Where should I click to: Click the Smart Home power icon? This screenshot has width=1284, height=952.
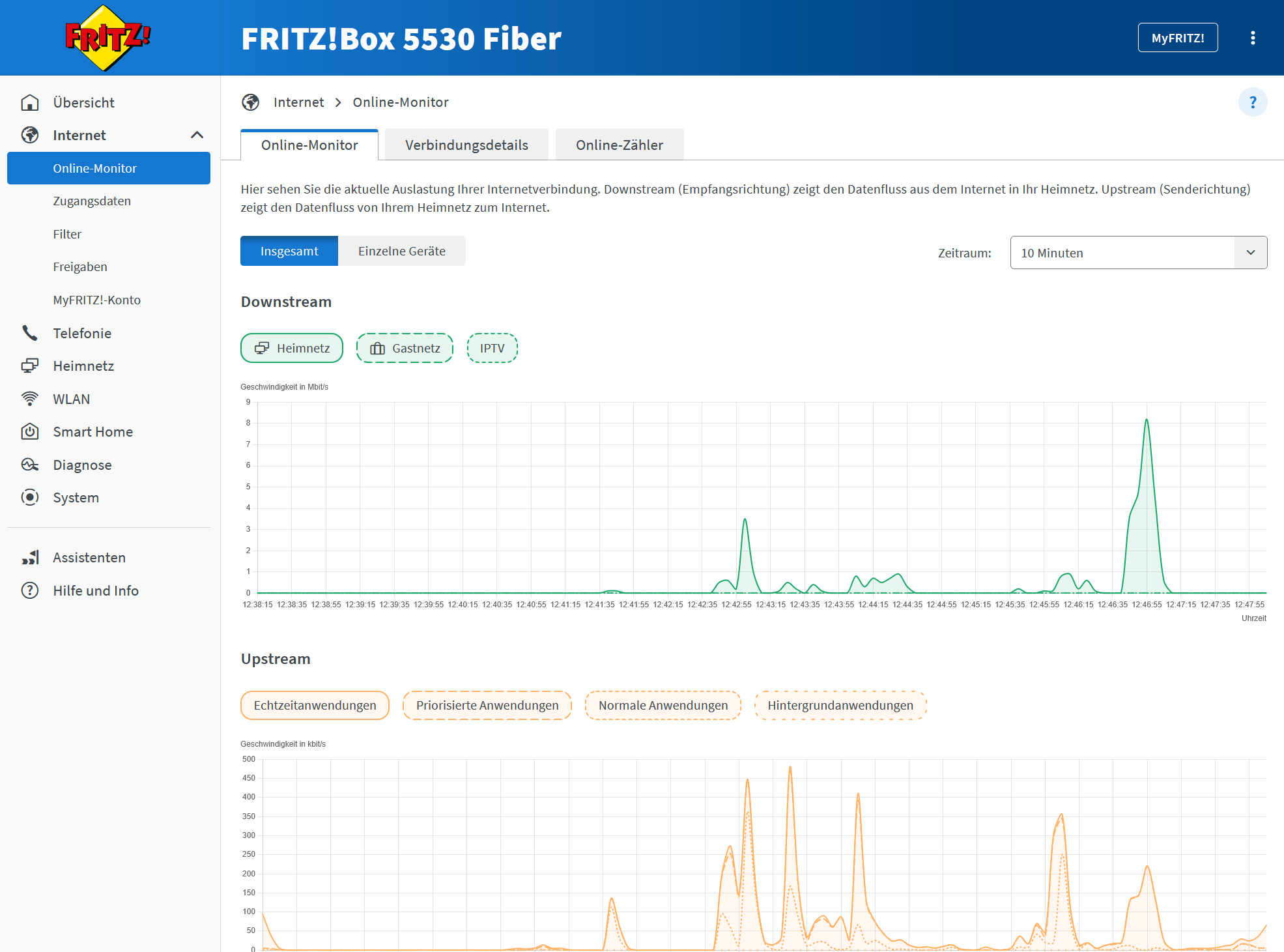pyautogui.click(x=30, y=431)
